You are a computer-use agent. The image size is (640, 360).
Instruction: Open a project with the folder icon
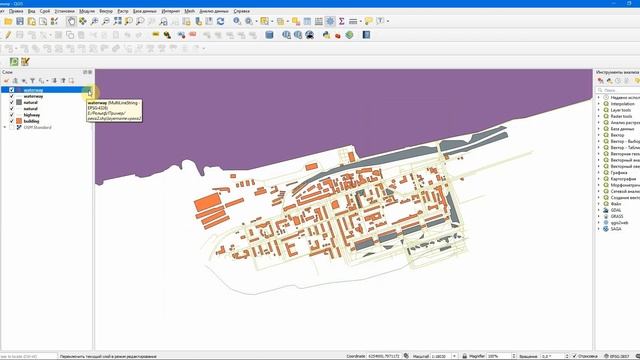click(8, 21)
